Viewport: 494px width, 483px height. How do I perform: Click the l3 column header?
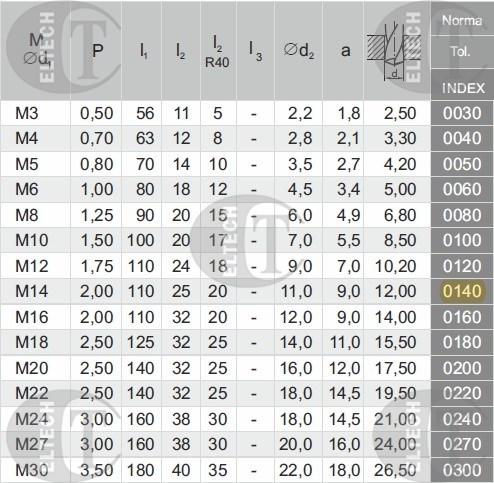pos(256,51)
